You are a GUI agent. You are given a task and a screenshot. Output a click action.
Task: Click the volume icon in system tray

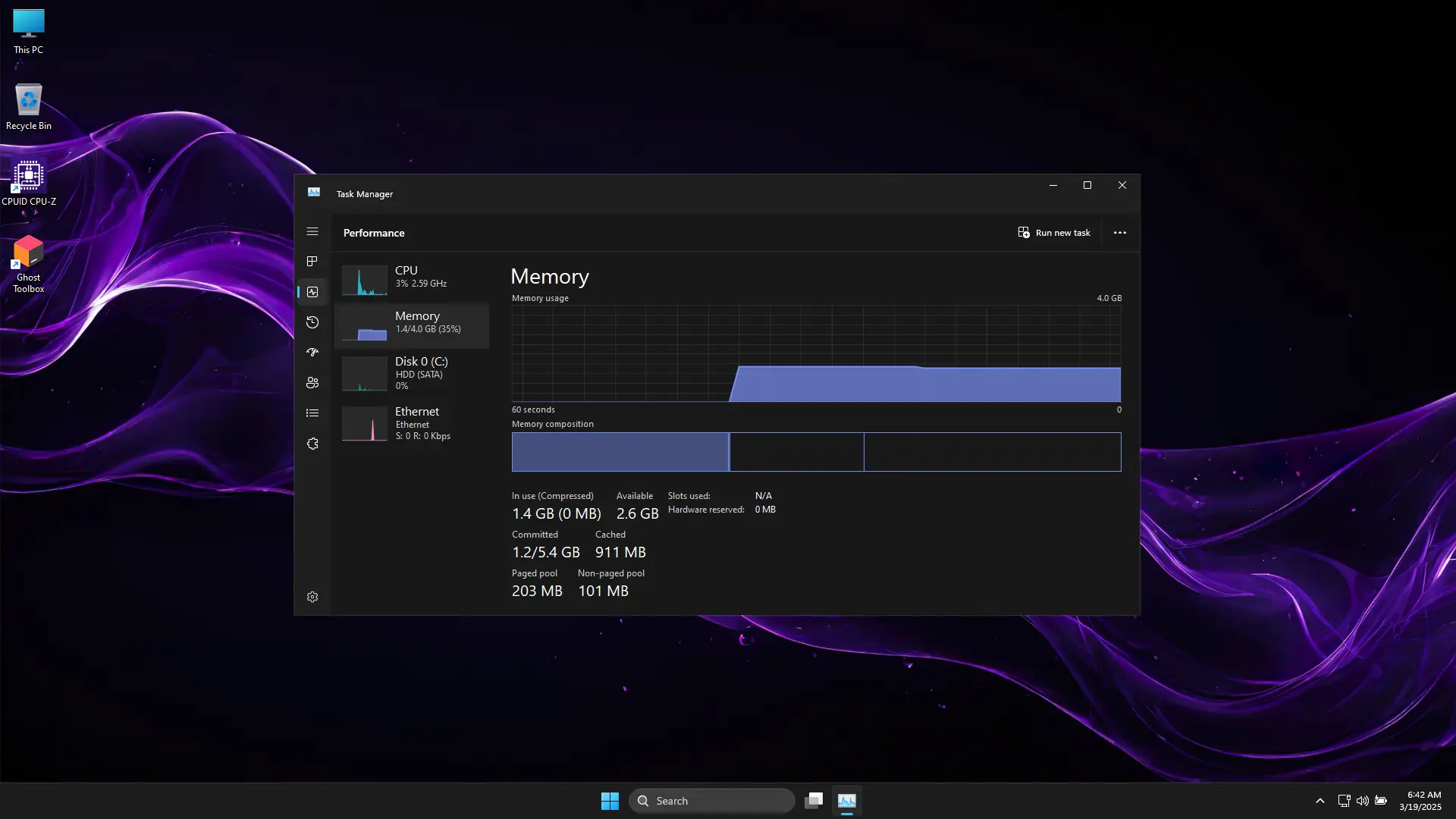1362,801
